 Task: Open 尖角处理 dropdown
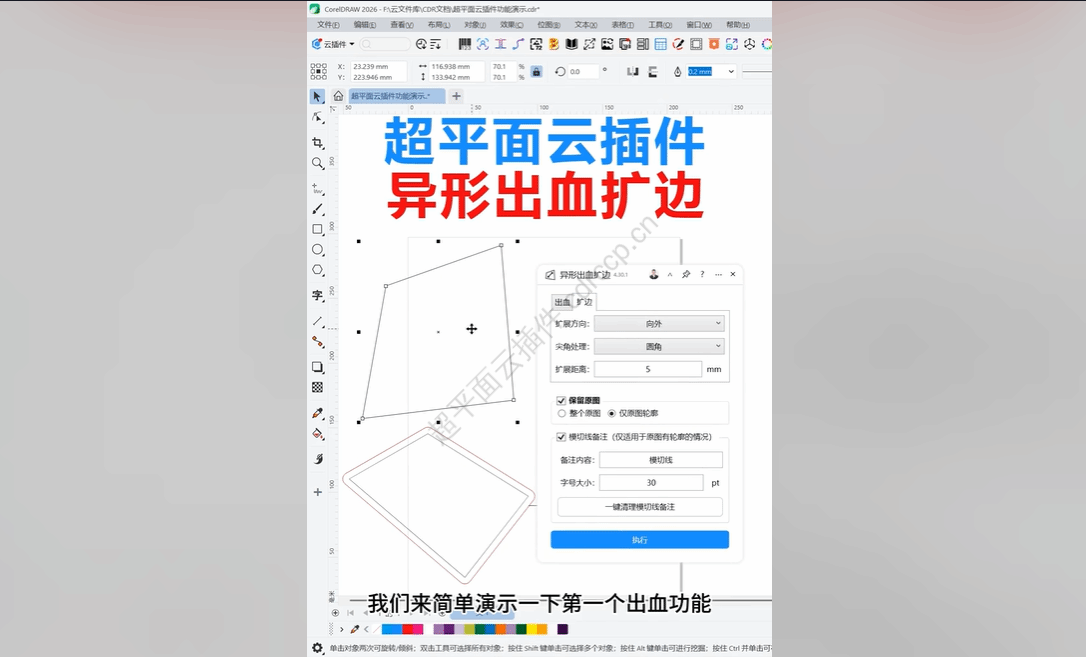[x=659, y=346]
